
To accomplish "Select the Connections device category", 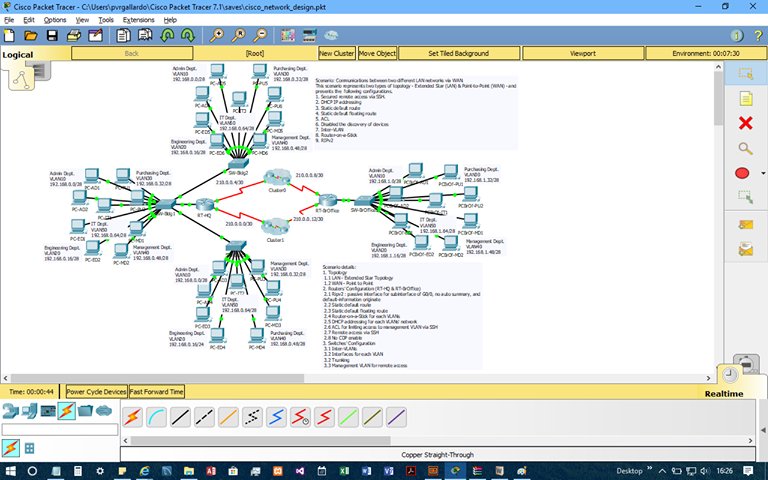I will 66,411.
